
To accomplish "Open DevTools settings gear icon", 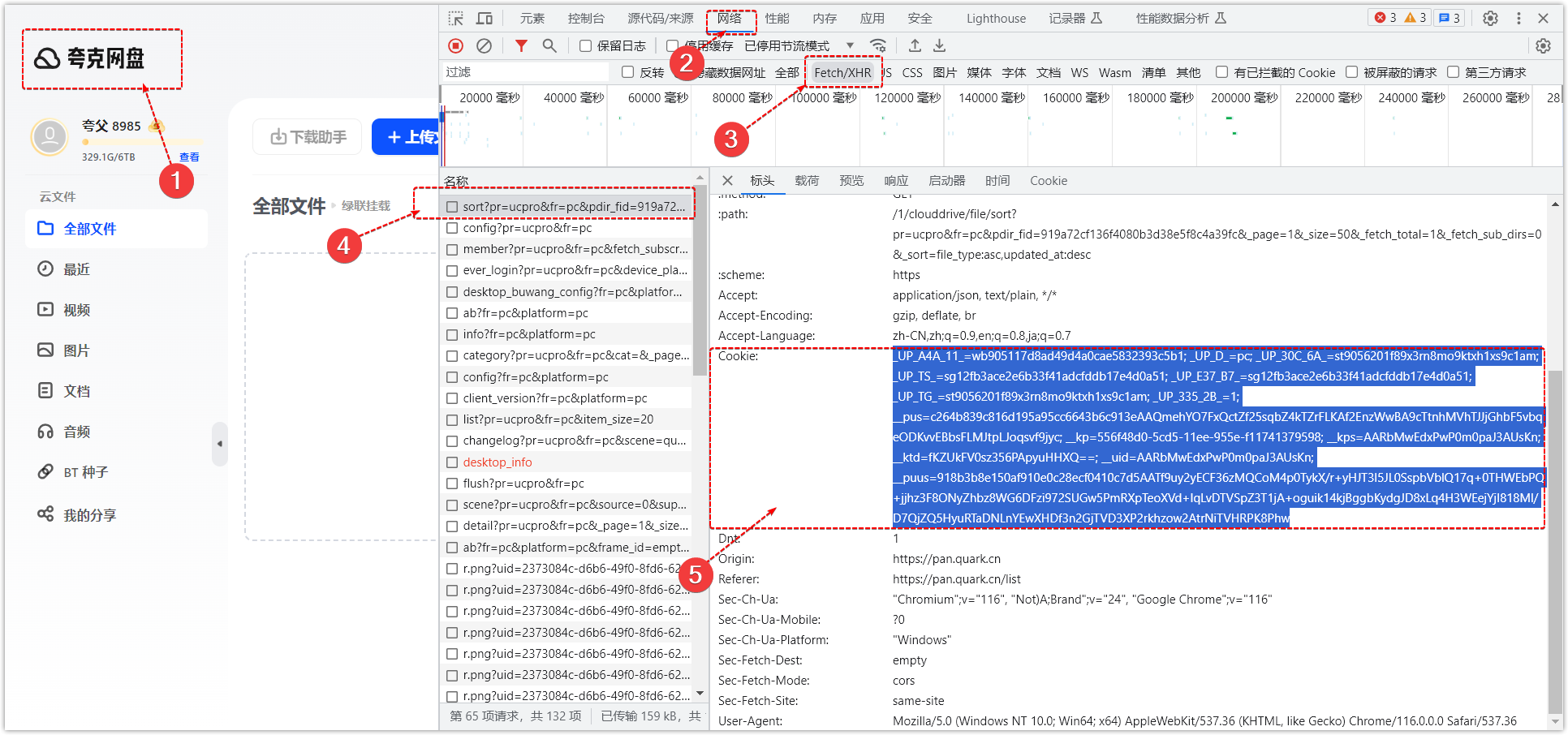I will (1490, 18).
